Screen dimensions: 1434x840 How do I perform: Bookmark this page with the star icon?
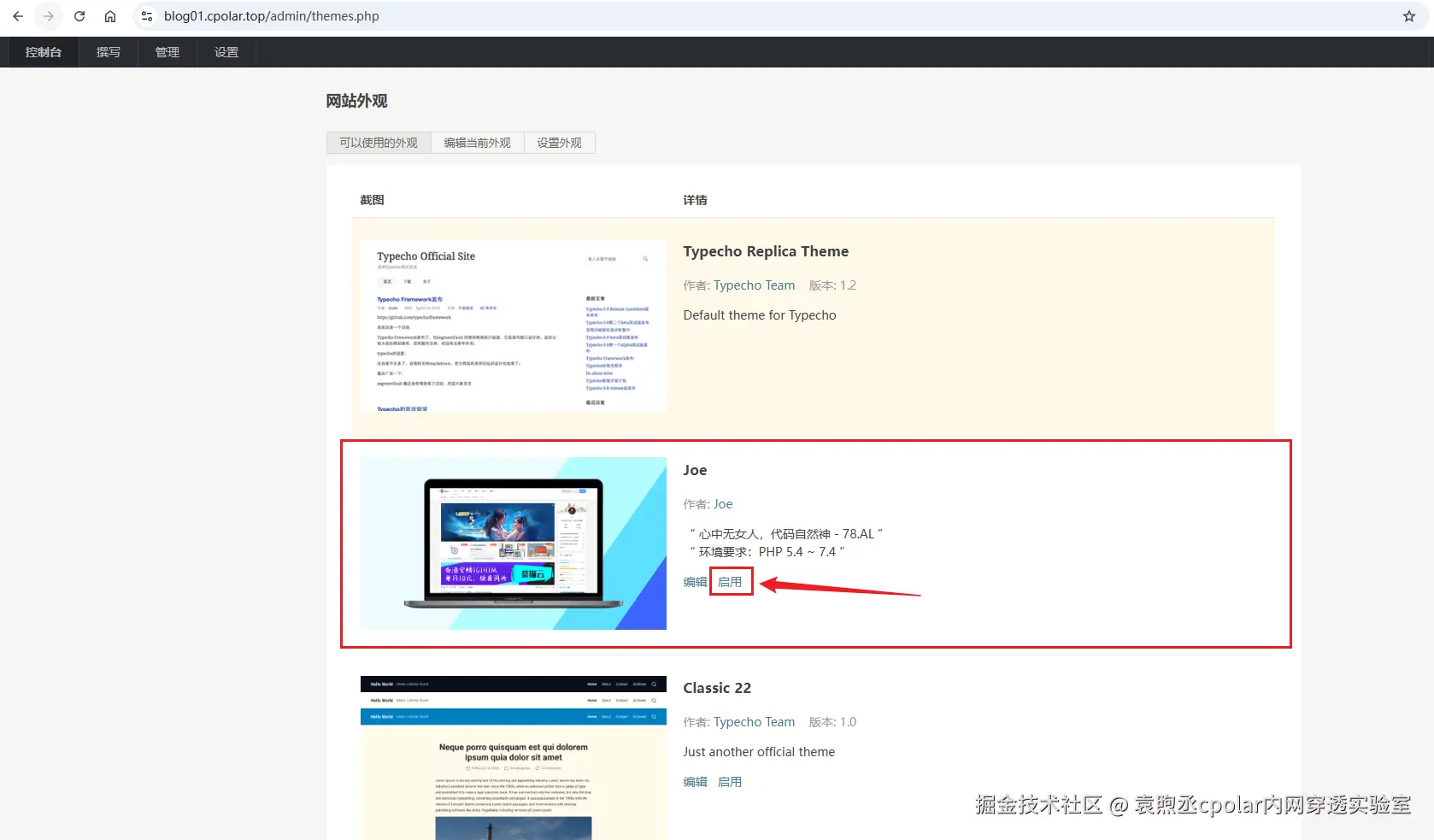1409,16
